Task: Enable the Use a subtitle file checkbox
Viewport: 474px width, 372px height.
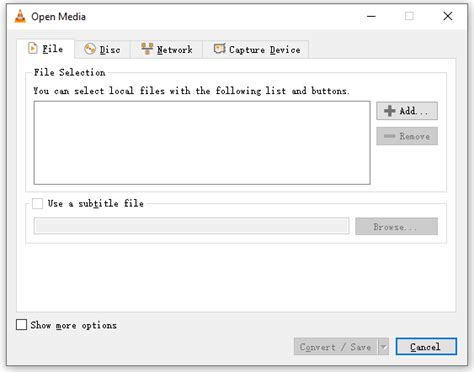Action: coord(37,203)
